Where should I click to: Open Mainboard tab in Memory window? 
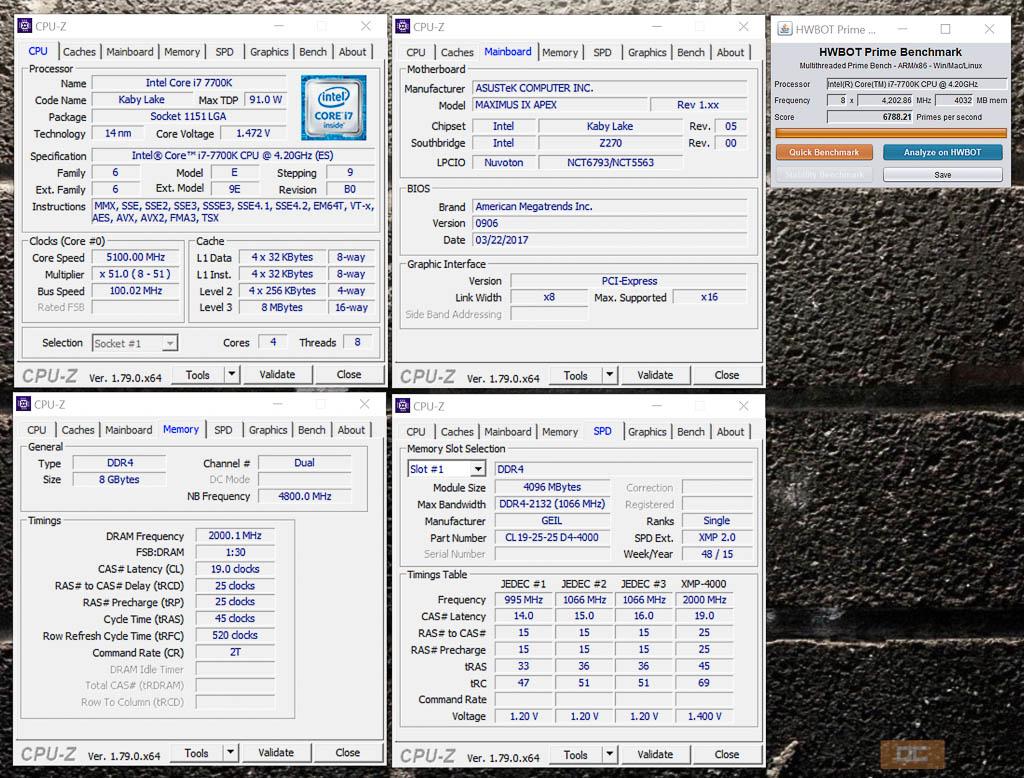(x=129, y=430)
